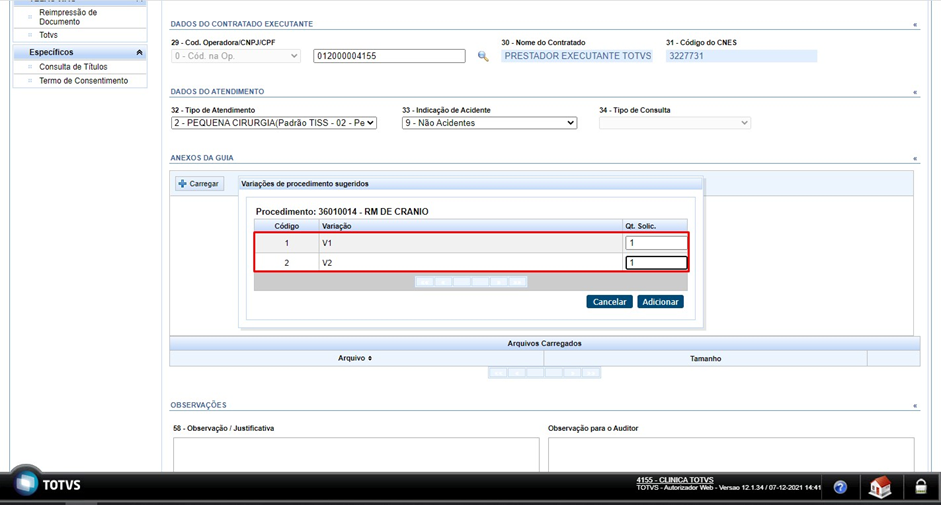Click the Carregar upload button
The height and width of the screenshot is (505, 941).
199,184
